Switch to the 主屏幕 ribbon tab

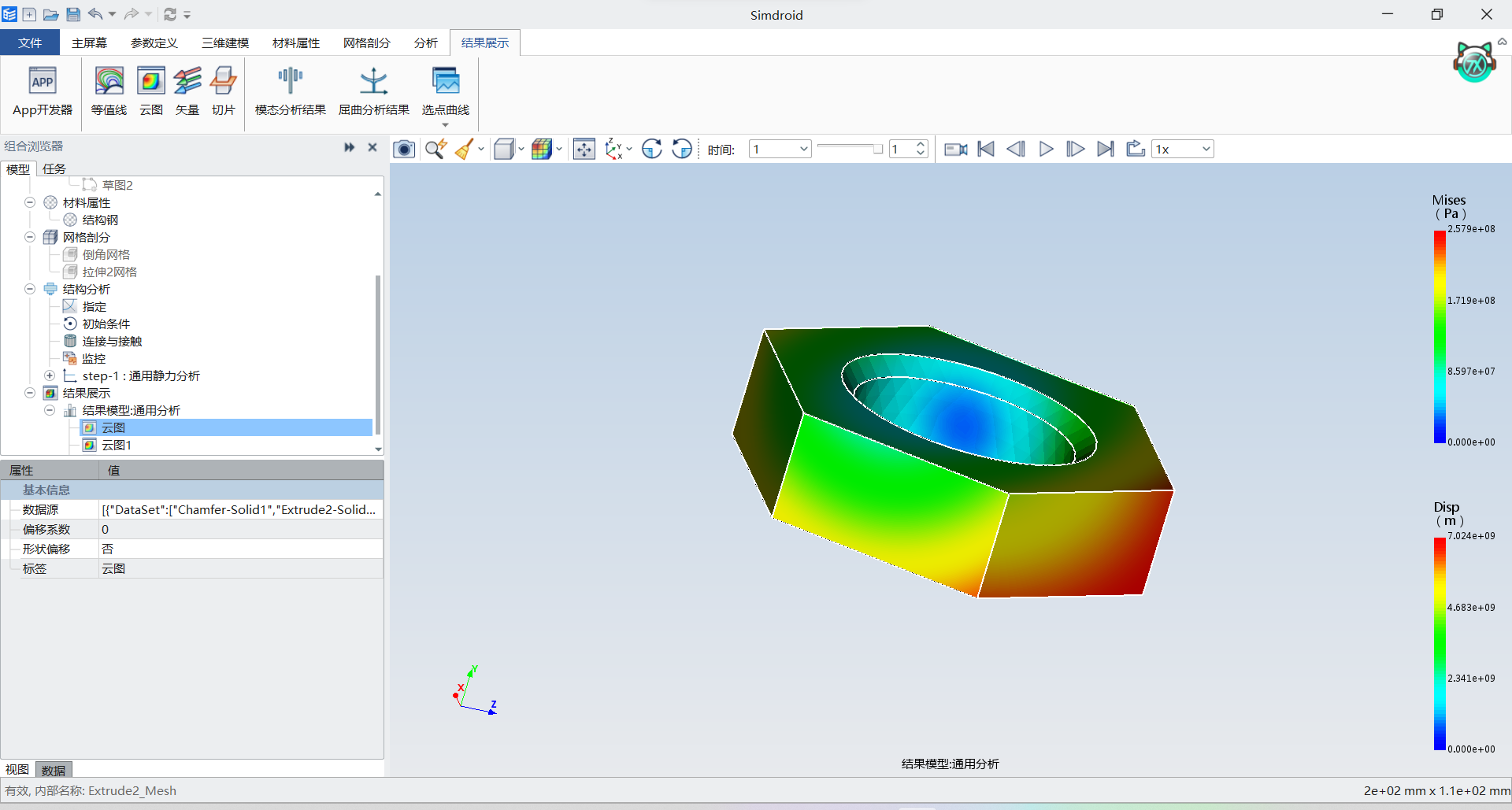(x=89, y=43)
